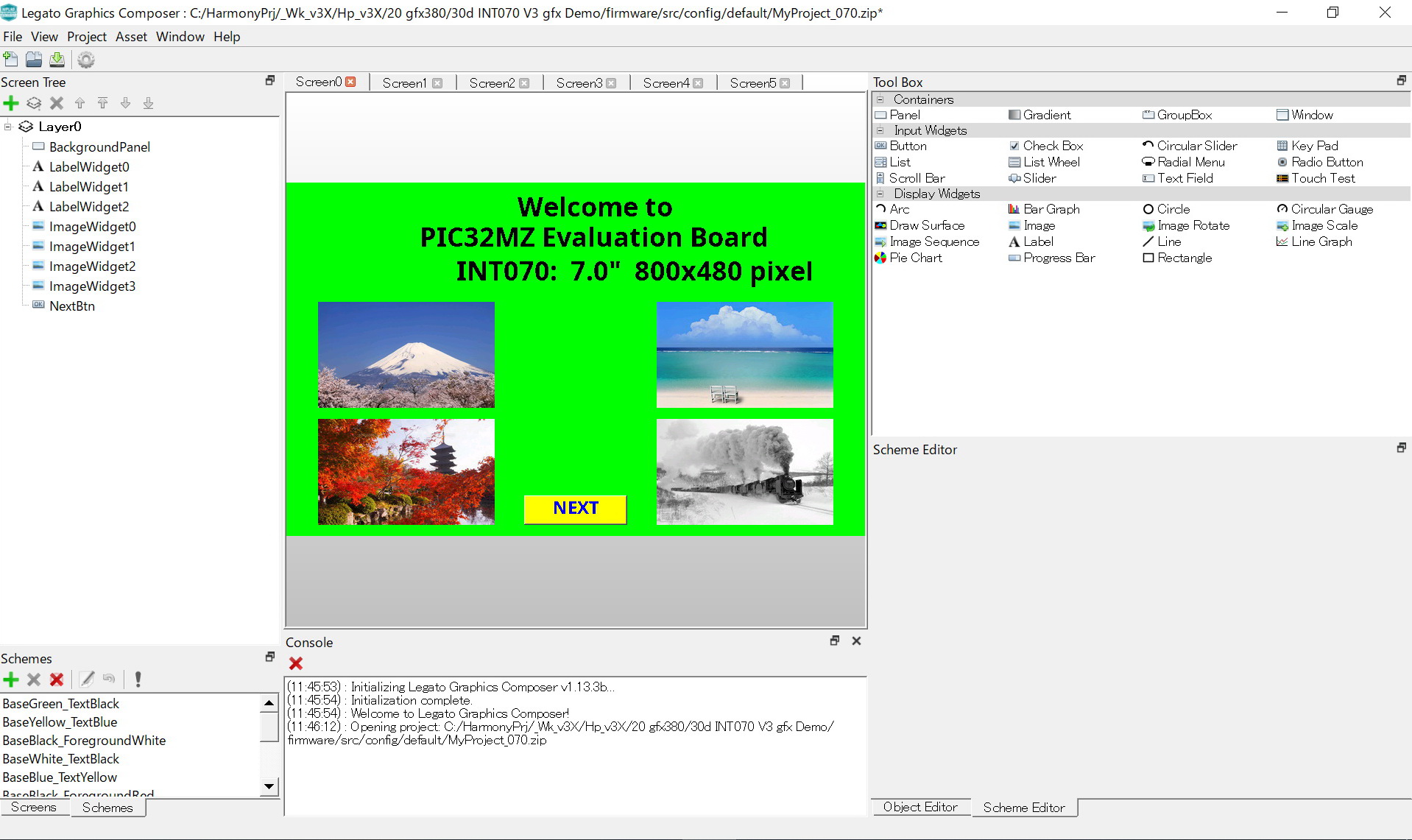The height and width of the screenshot is (840, 1412).
Task: Select the Slider widget tool
Action: 1032,178
